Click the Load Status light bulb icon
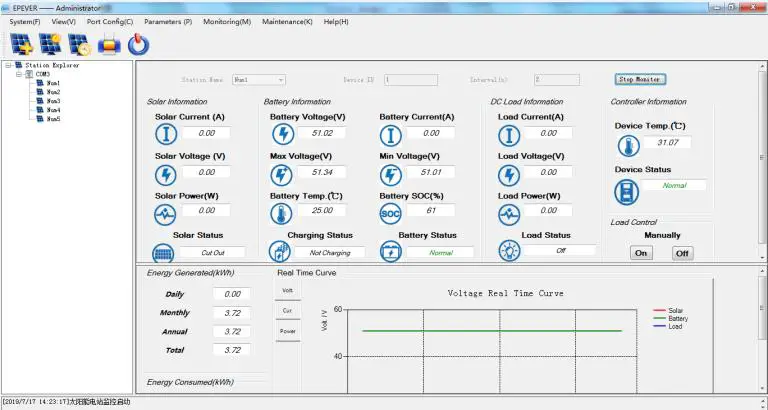768x410 pixels. 509,252
